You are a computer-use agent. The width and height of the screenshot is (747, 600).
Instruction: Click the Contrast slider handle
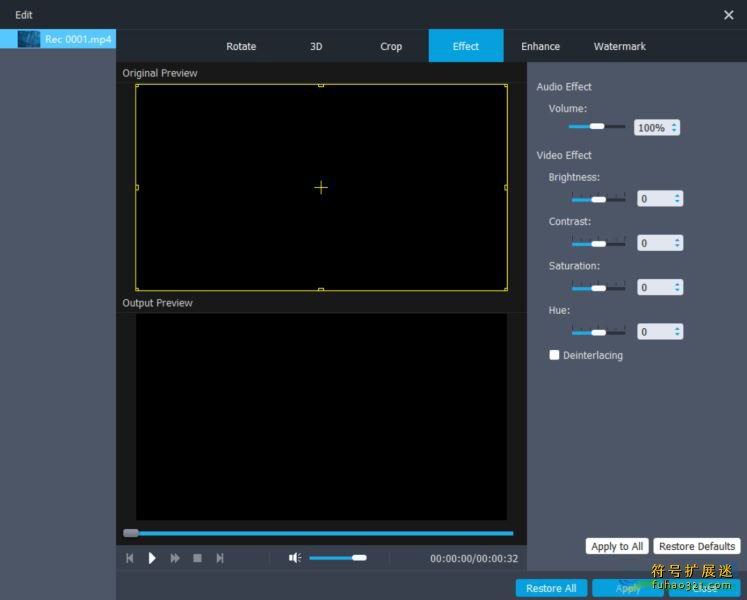[x=598, y=244]
